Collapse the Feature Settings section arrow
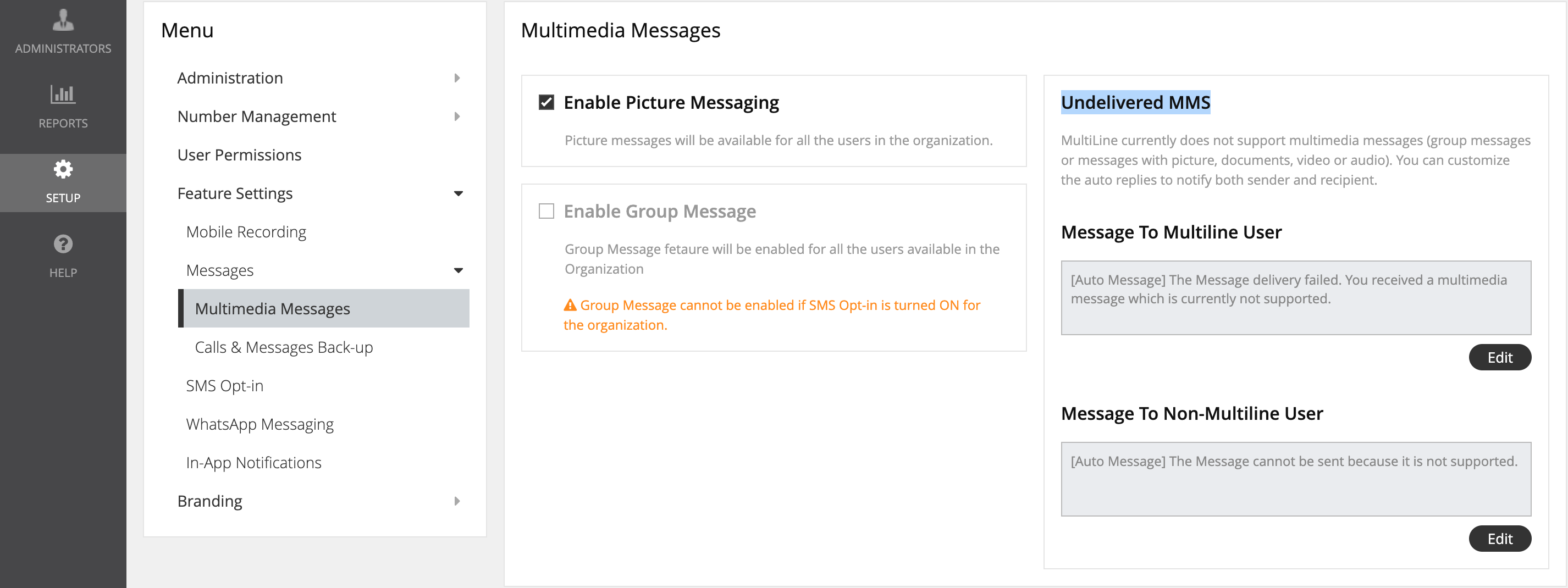Image resolution: width=1568 pixels, height=588 pixels. [459, 193]
